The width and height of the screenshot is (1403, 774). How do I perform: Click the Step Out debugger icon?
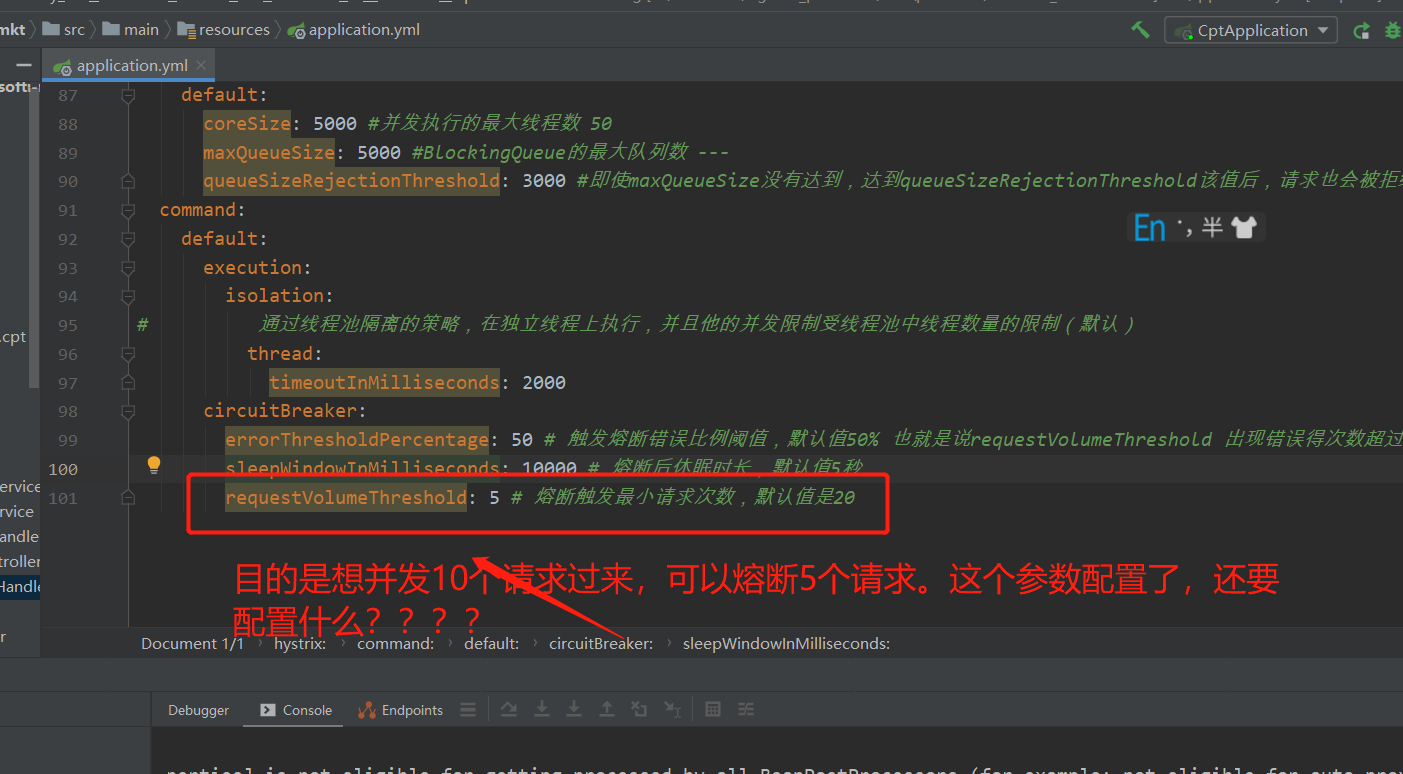pos(607,709)
